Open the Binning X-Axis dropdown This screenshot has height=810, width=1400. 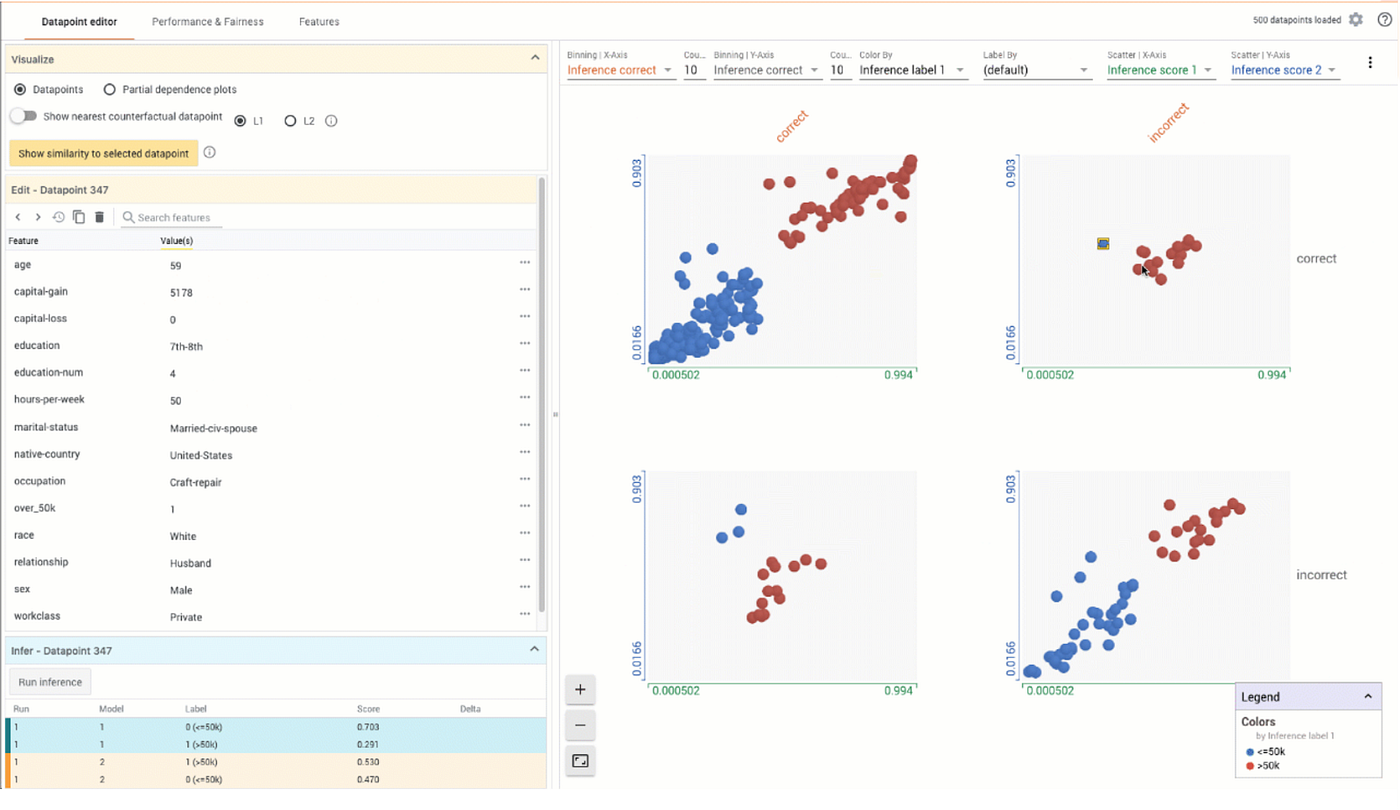620,70
